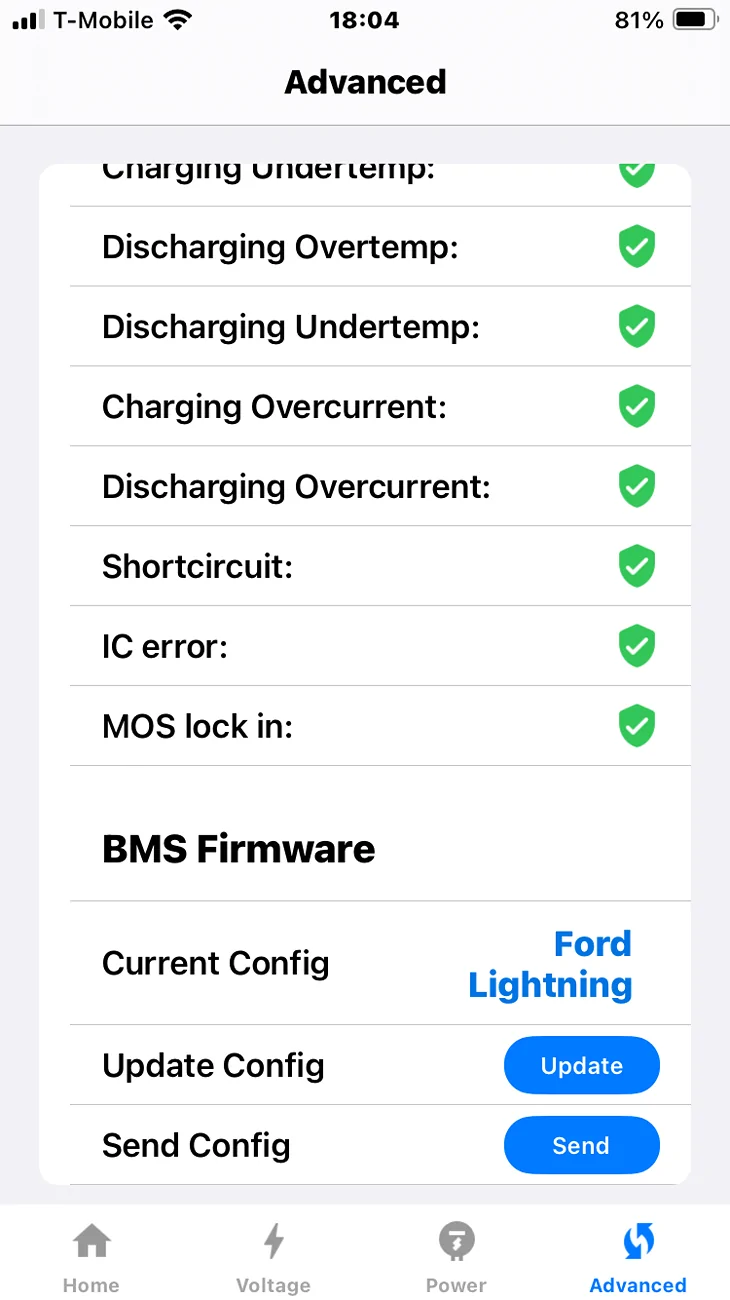The image size is (730, 1300).
Task: Tap the Advanced sync arrows icon
Action: click(x=638, y=1242)
